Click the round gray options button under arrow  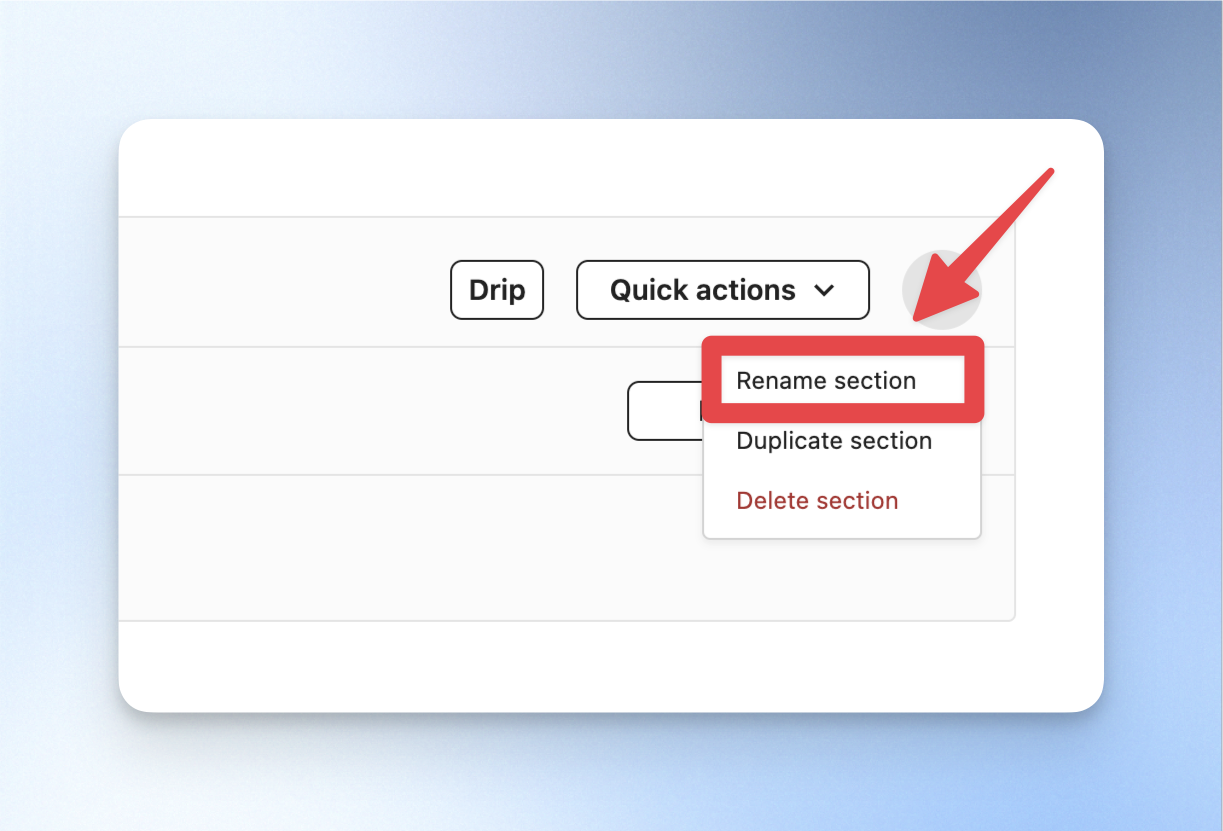tap(941, 290)
